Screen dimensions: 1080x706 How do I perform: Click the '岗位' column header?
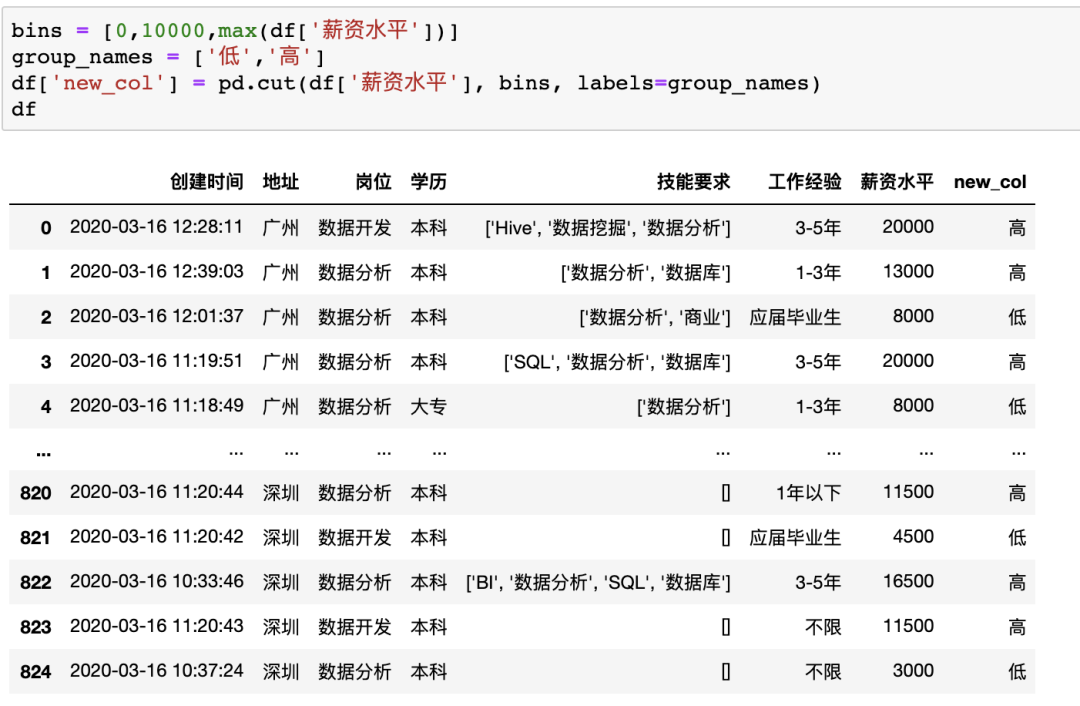373,182
